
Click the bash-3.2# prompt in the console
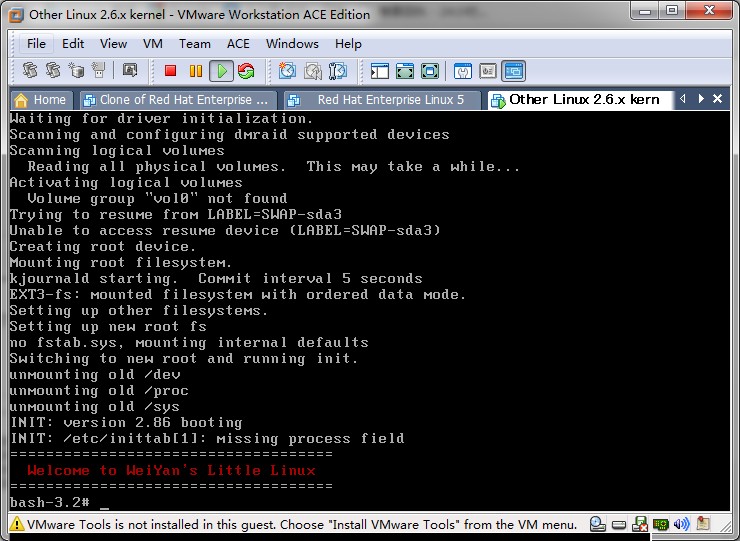click(x=50, y=502)
